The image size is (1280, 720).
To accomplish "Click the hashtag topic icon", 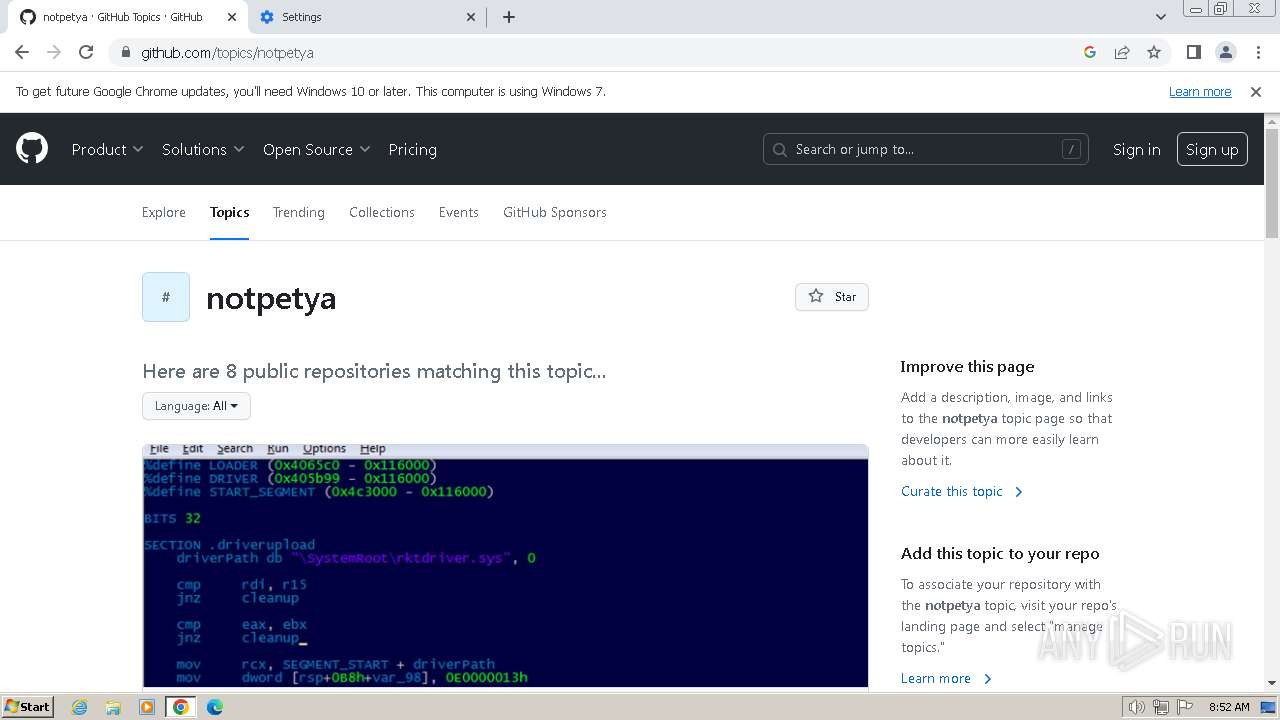I will click(166, 297).
